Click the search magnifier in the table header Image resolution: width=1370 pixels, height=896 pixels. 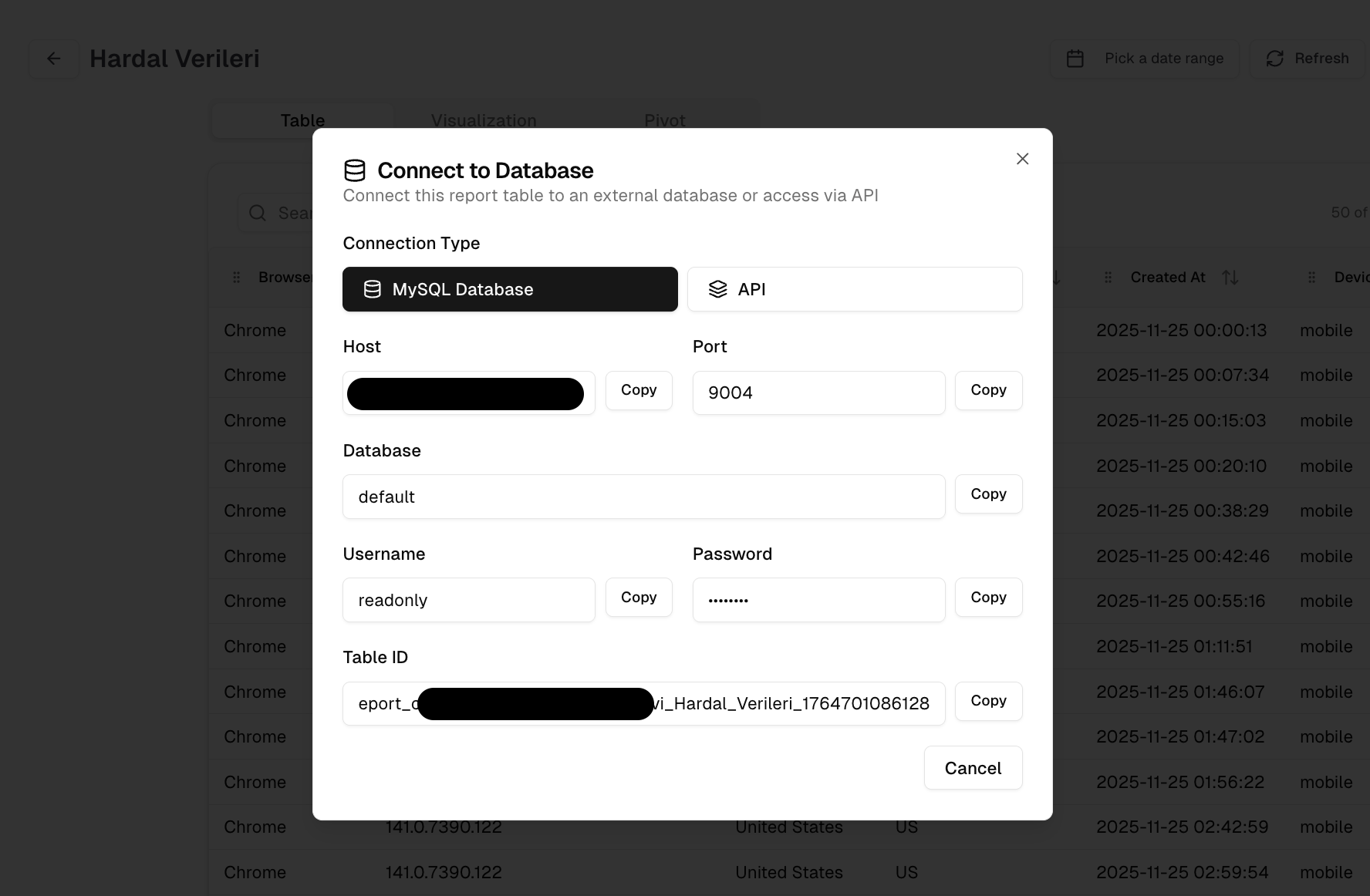[x=258, y=213]
